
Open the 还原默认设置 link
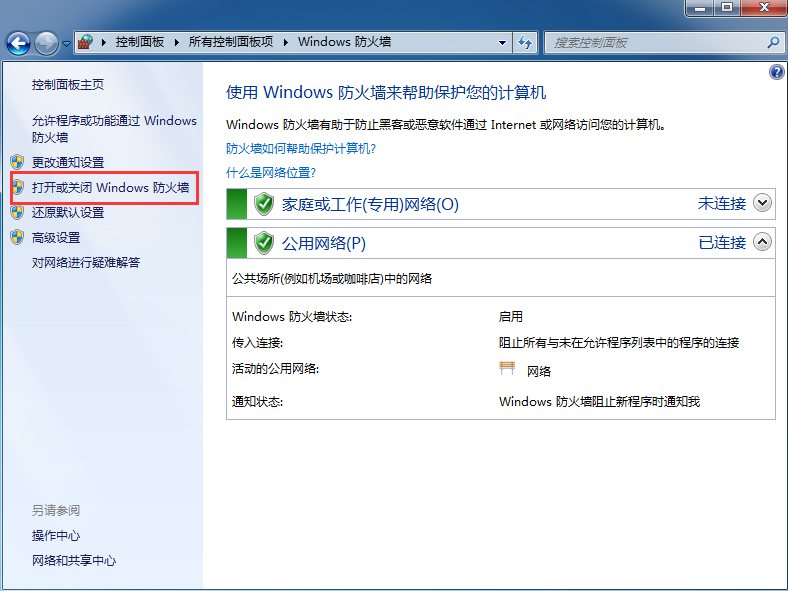[68, 213]
